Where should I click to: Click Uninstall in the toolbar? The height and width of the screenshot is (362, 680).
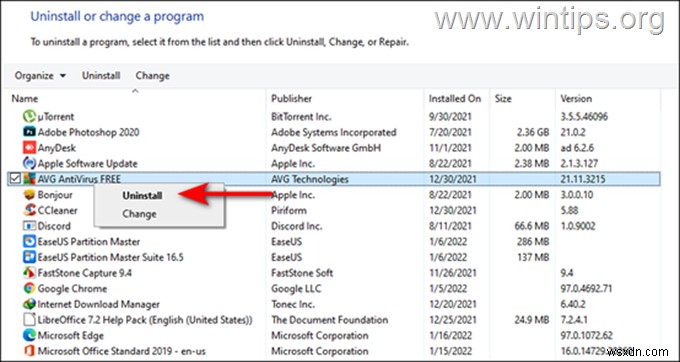[101, 75]
